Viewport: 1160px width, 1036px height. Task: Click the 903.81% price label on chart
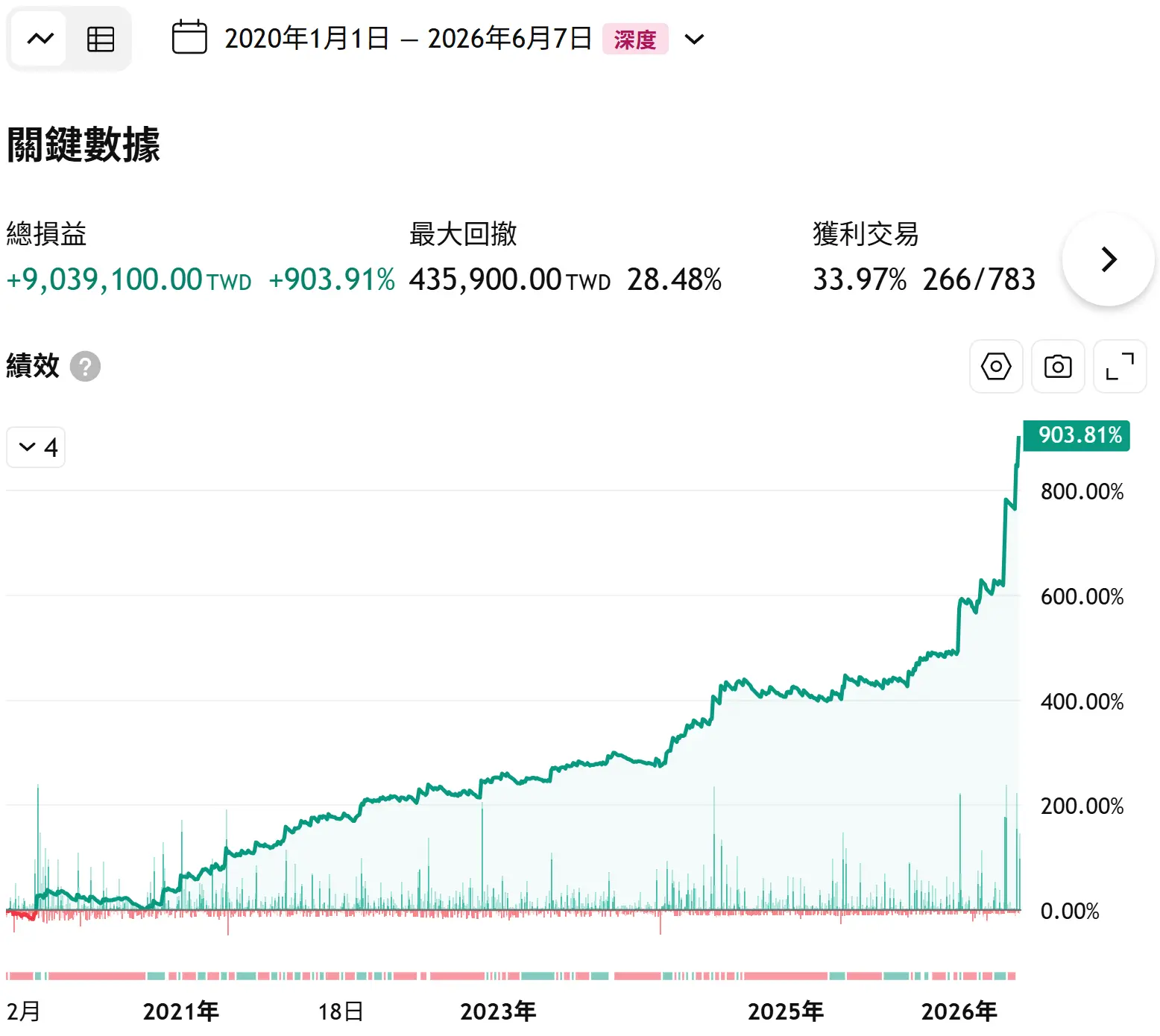[1077, 435]
